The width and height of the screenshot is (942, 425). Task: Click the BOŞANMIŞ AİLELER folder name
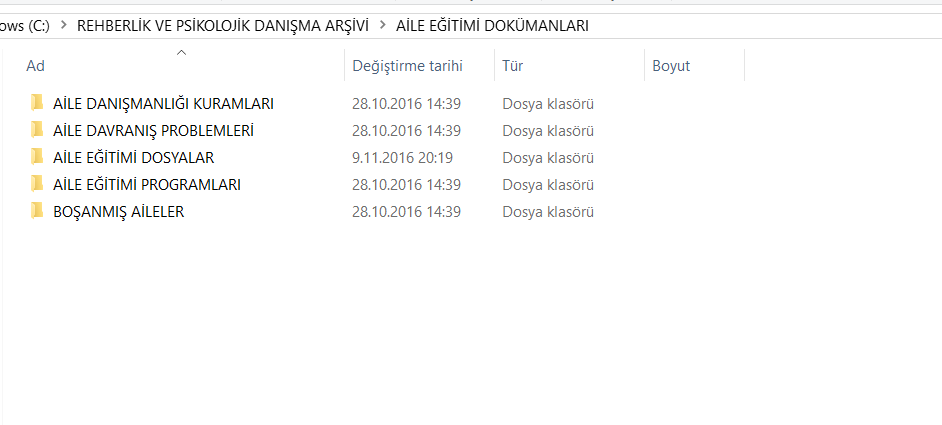coord(118,211)
